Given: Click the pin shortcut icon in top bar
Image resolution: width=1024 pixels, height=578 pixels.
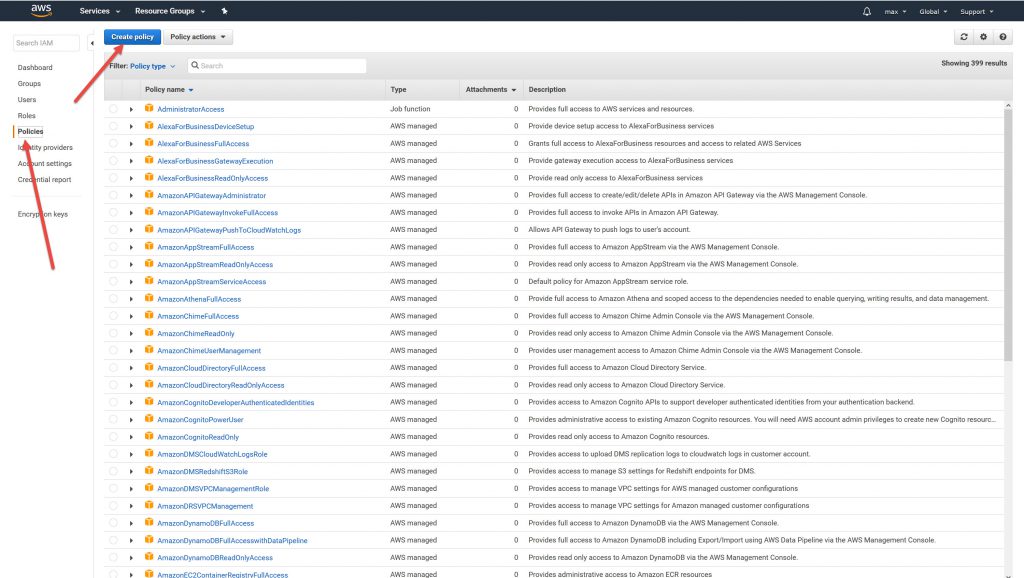Looking at the screenshot, I should 224,11.
